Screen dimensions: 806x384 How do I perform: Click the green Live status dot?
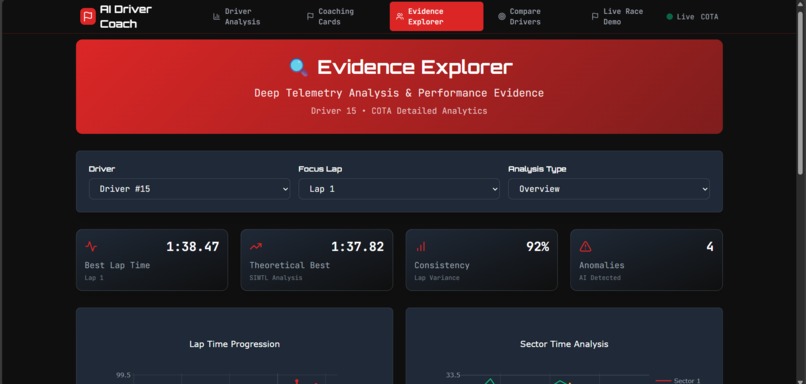point(669,16)
